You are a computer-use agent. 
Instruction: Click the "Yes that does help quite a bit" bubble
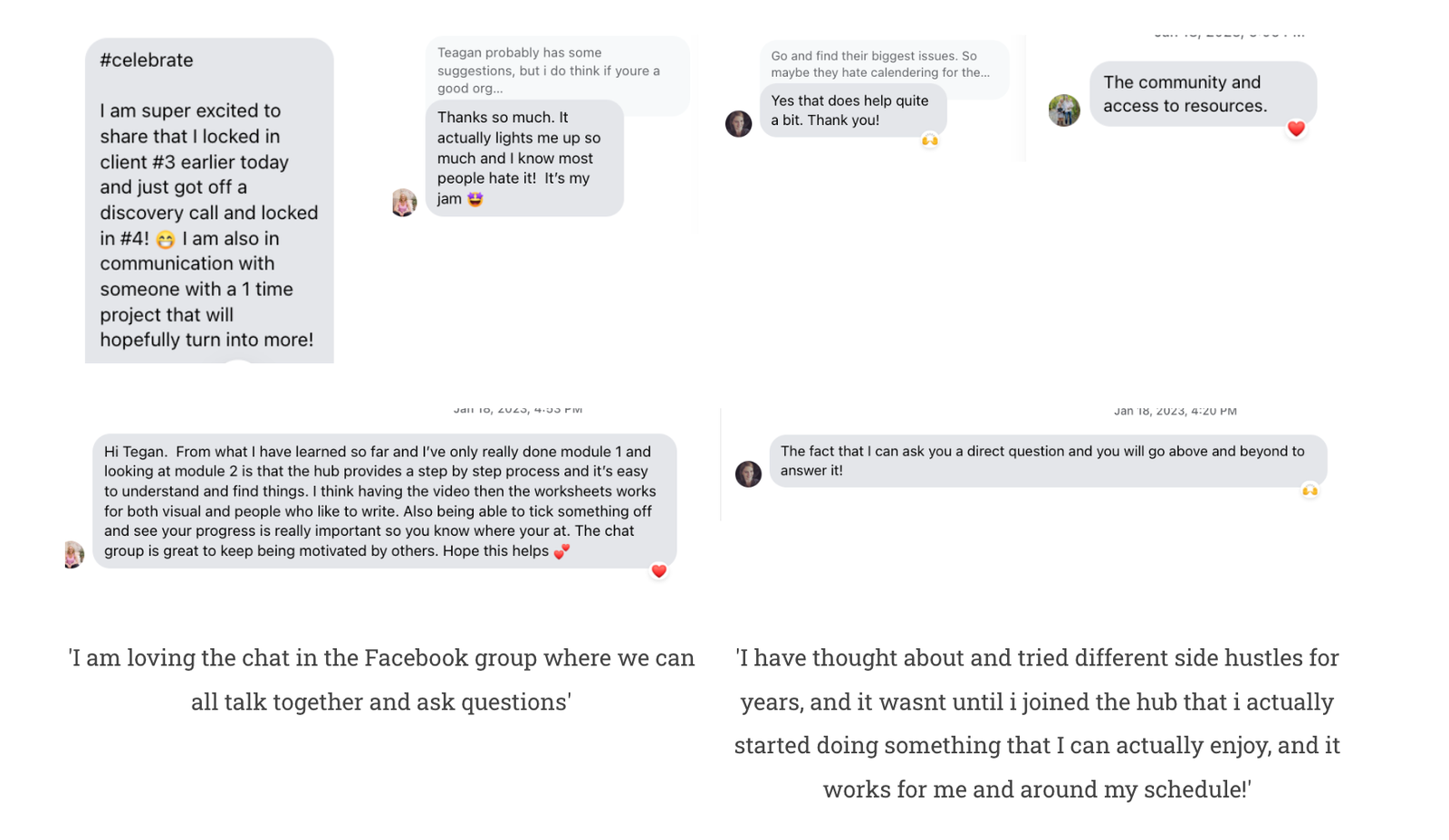[852, 110]
